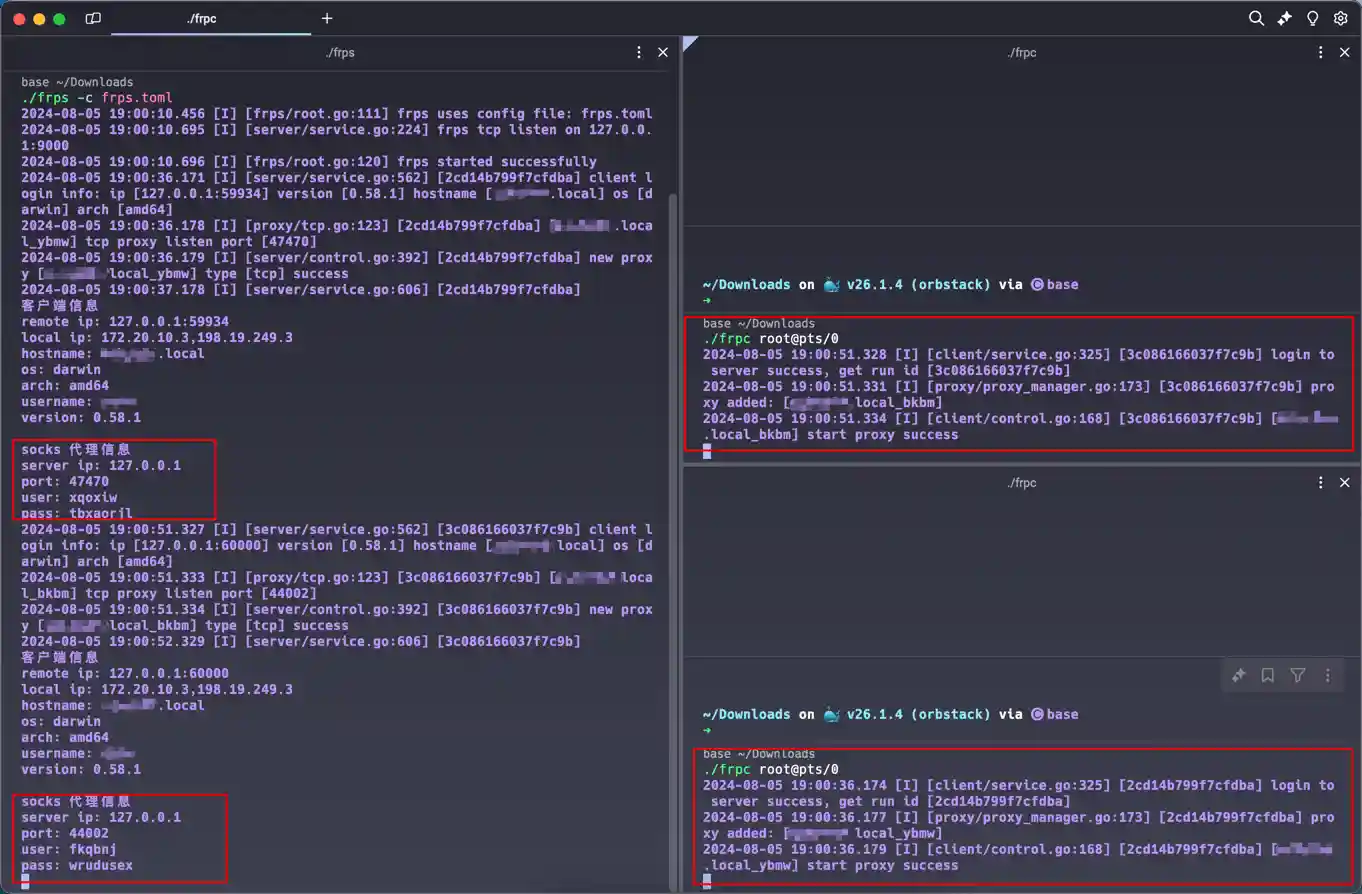Image resolution: width=1362 pixels, height=894 pixels.
Task: Click the bookmark icon in block toolbar
Action: coord(1267,676)
